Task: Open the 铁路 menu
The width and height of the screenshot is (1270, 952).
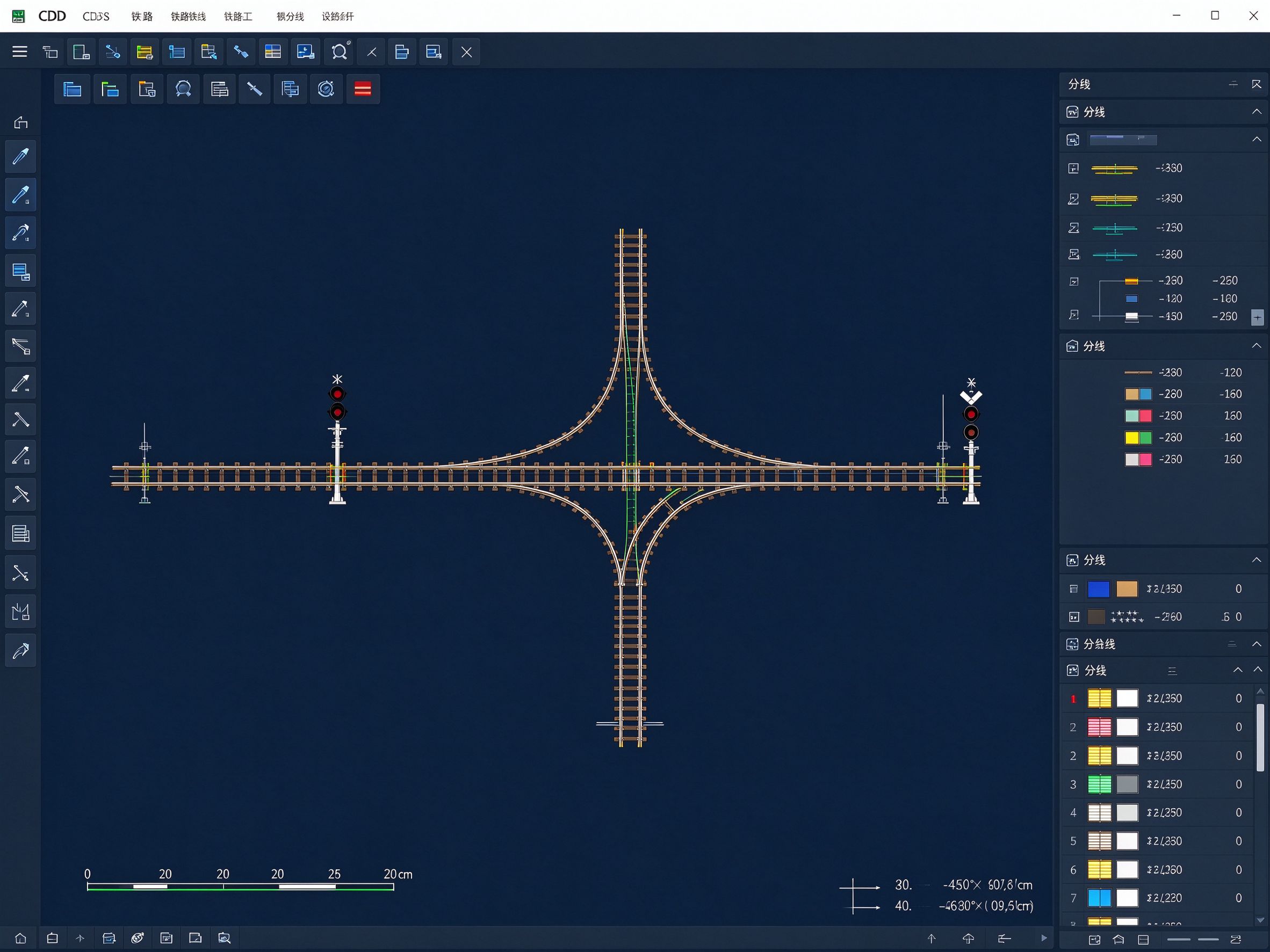Action: [142, 17]
